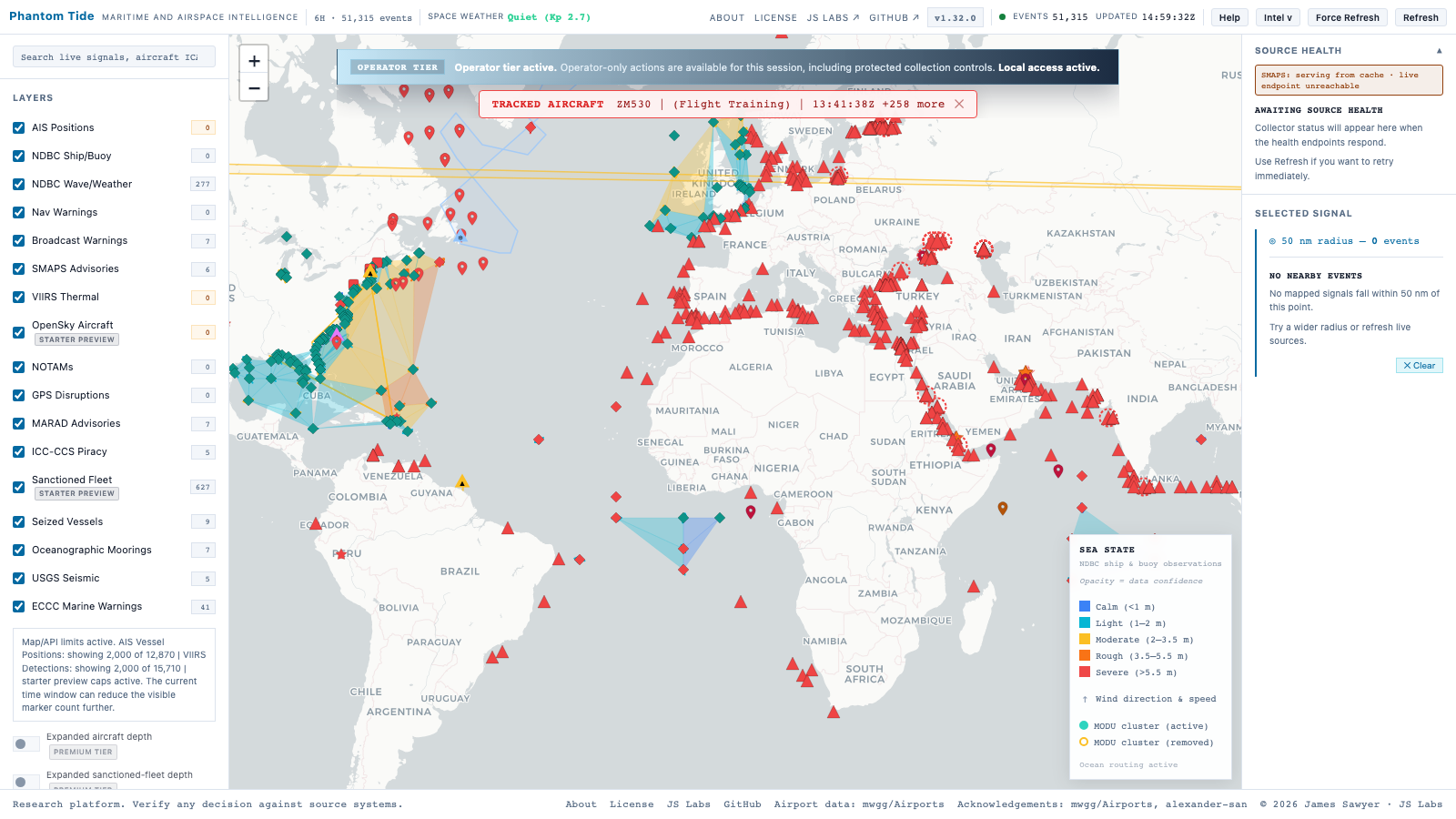Viewport: 1456px width, 819px height.
Task: Open the Intel dropdown menu
Action: click(x=1278, y=17)
